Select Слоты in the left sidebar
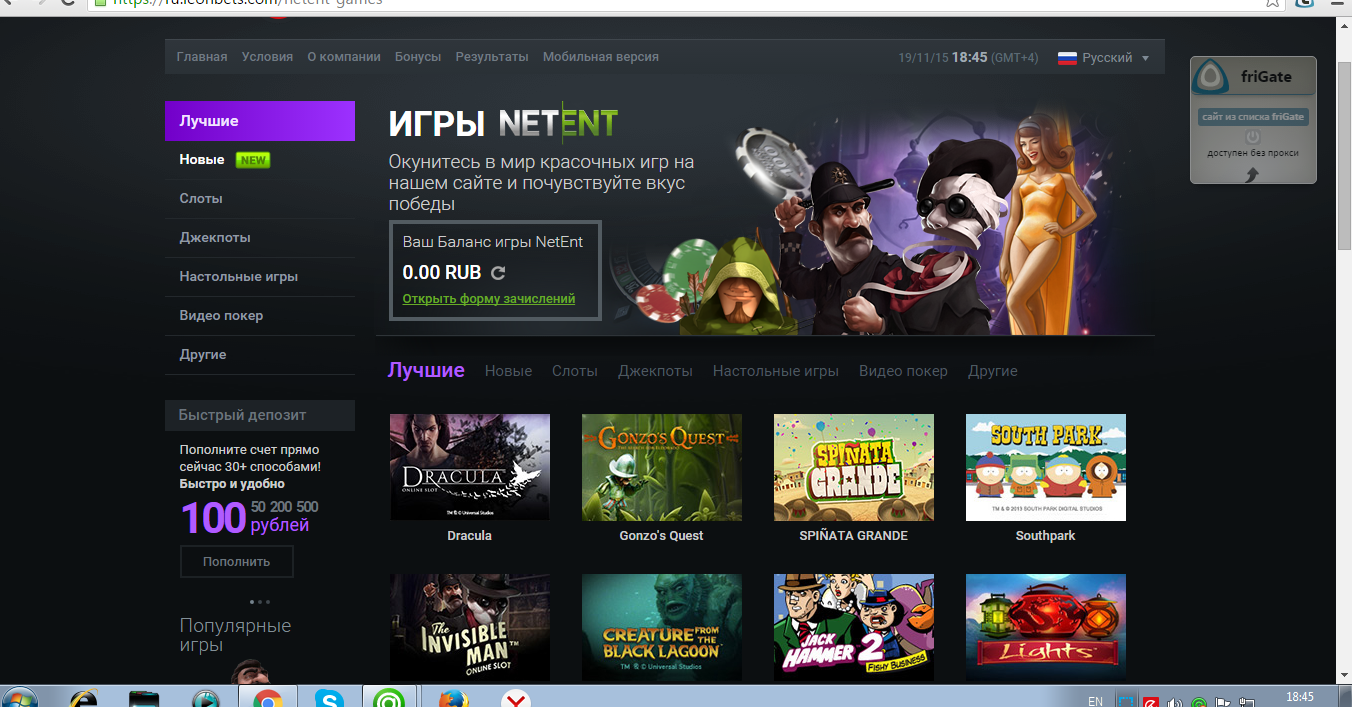The height and width of the screenshot is (707, 1352). pyautogui.click(x=201, y=199)
